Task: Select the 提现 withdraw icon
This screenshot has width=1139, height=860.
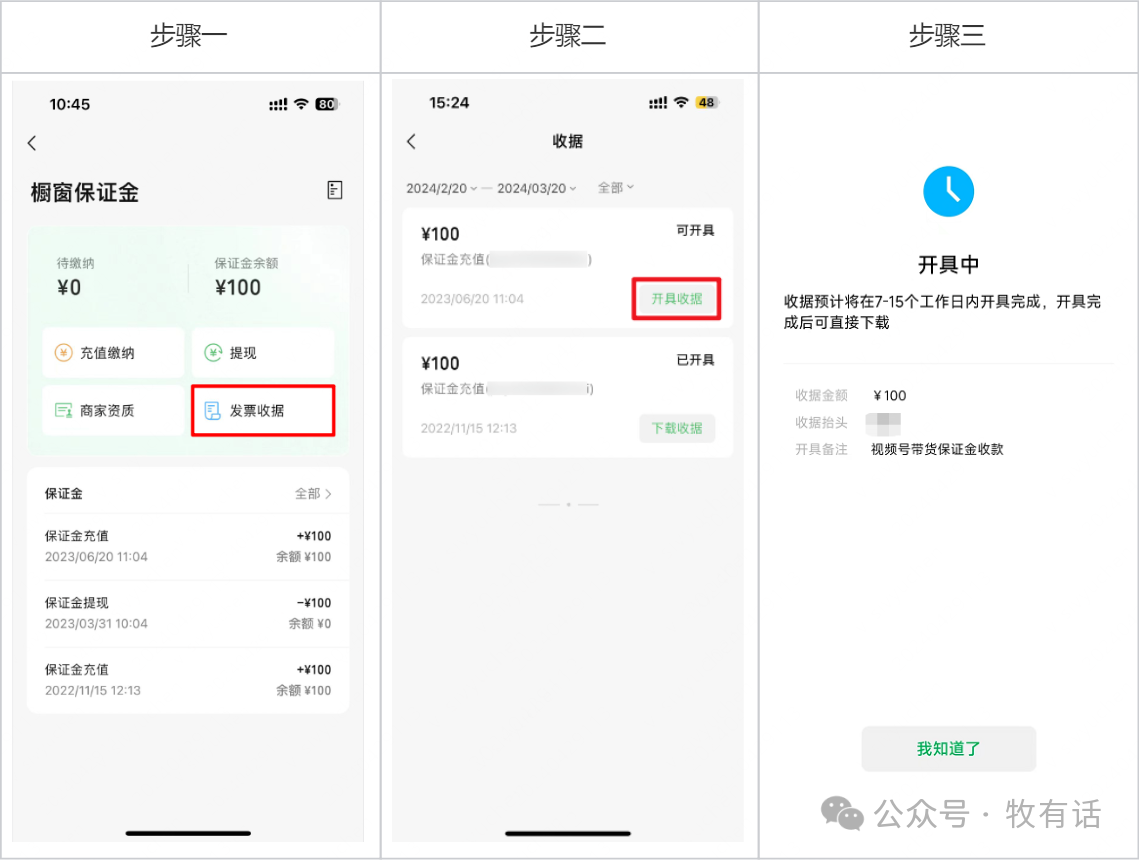Action: [x=213, y=353]
